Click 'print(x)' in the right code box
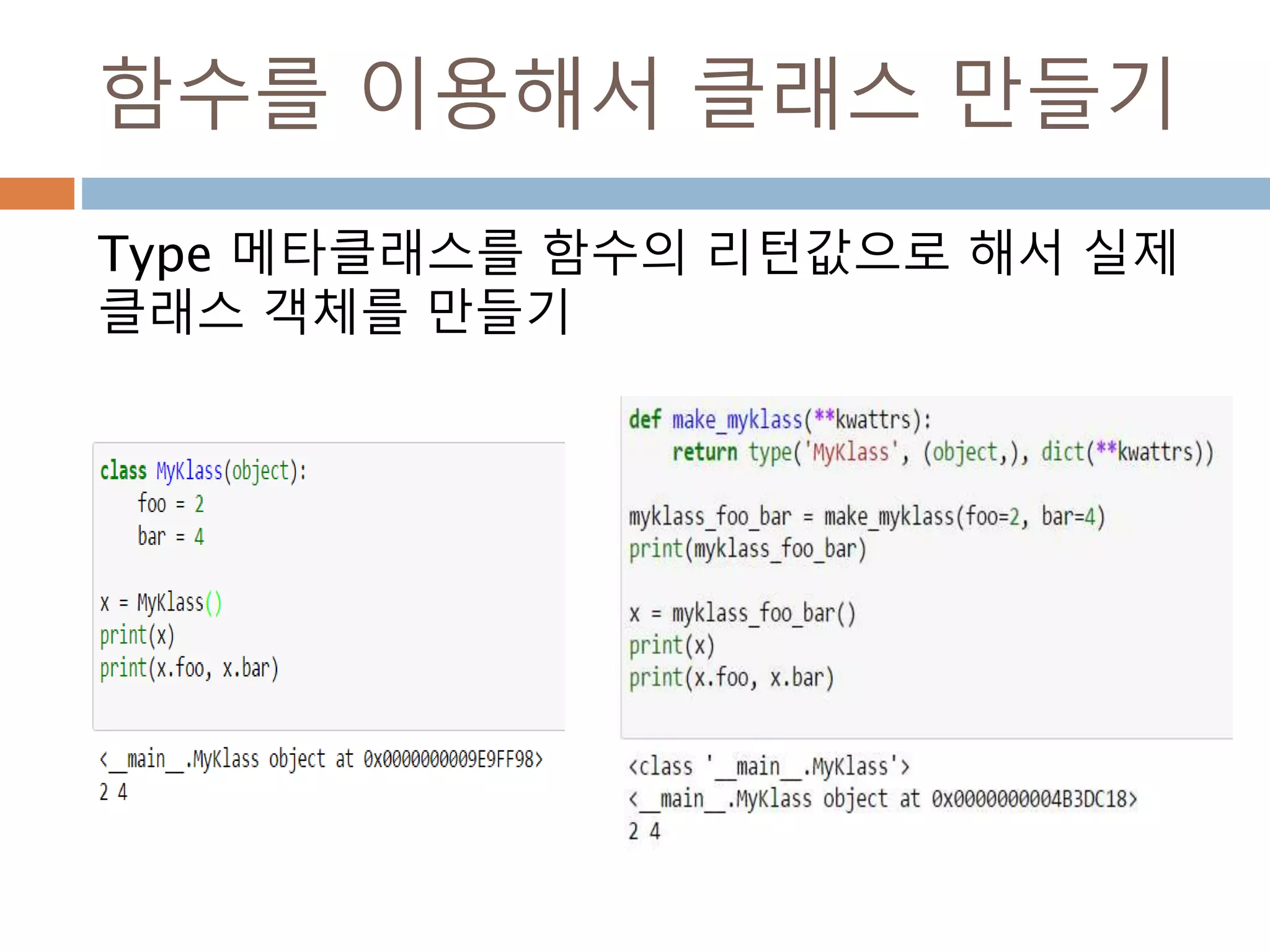The image size is (1270, 952). (672, 646)
